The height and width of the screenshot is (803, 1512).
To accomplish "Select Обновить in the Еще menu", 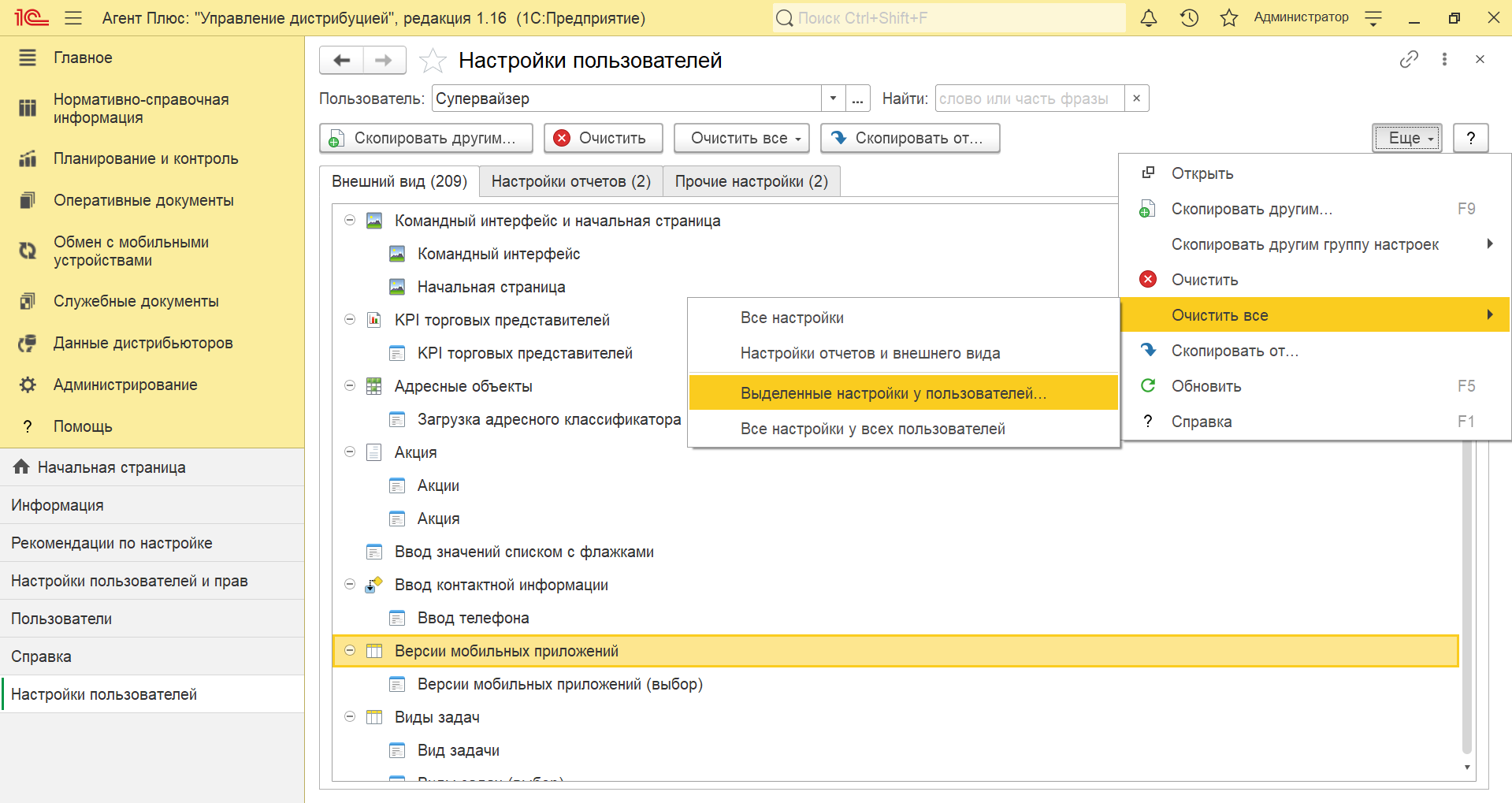I will pyautogui.click(x=1315, y=386).
